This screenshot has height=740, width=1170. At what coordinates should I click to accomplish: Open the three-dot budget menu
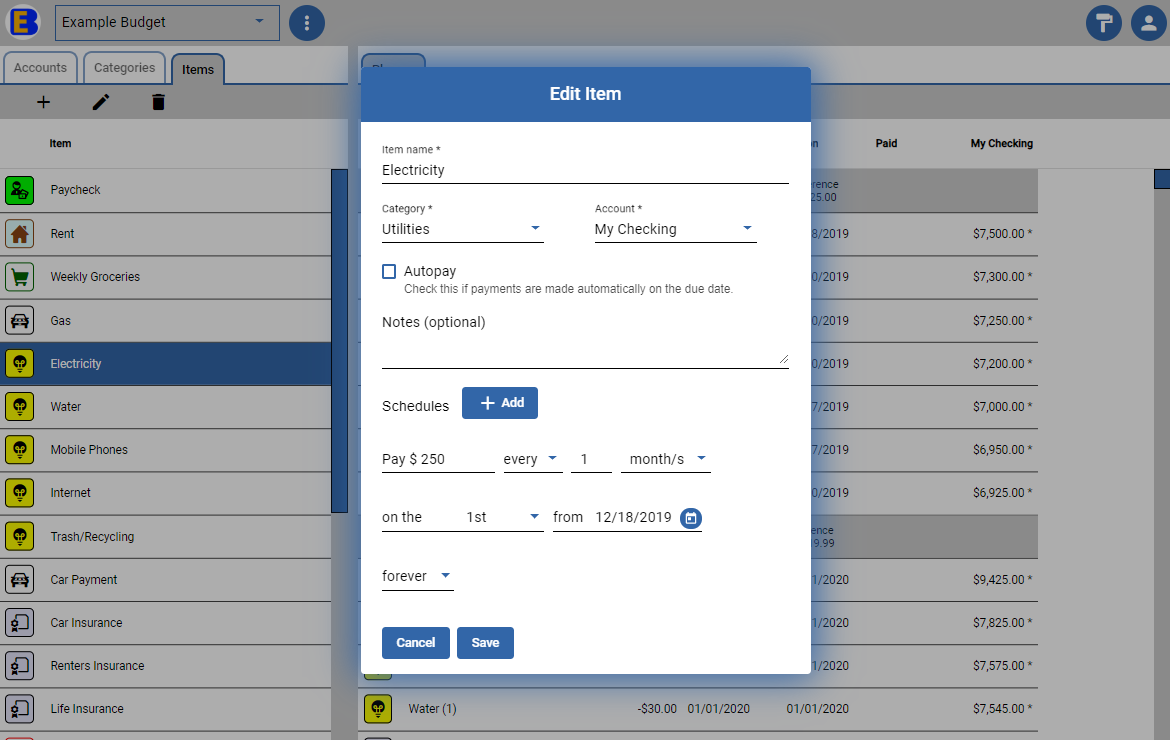click(307, 23)
